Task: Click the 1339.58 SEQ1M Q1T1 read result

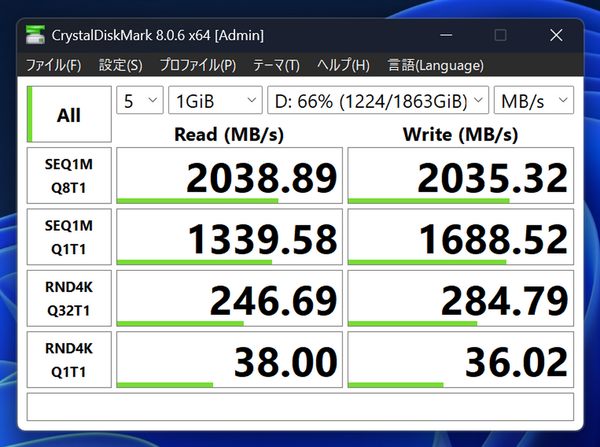Action: pyautogui.click(x=230, y=237)
